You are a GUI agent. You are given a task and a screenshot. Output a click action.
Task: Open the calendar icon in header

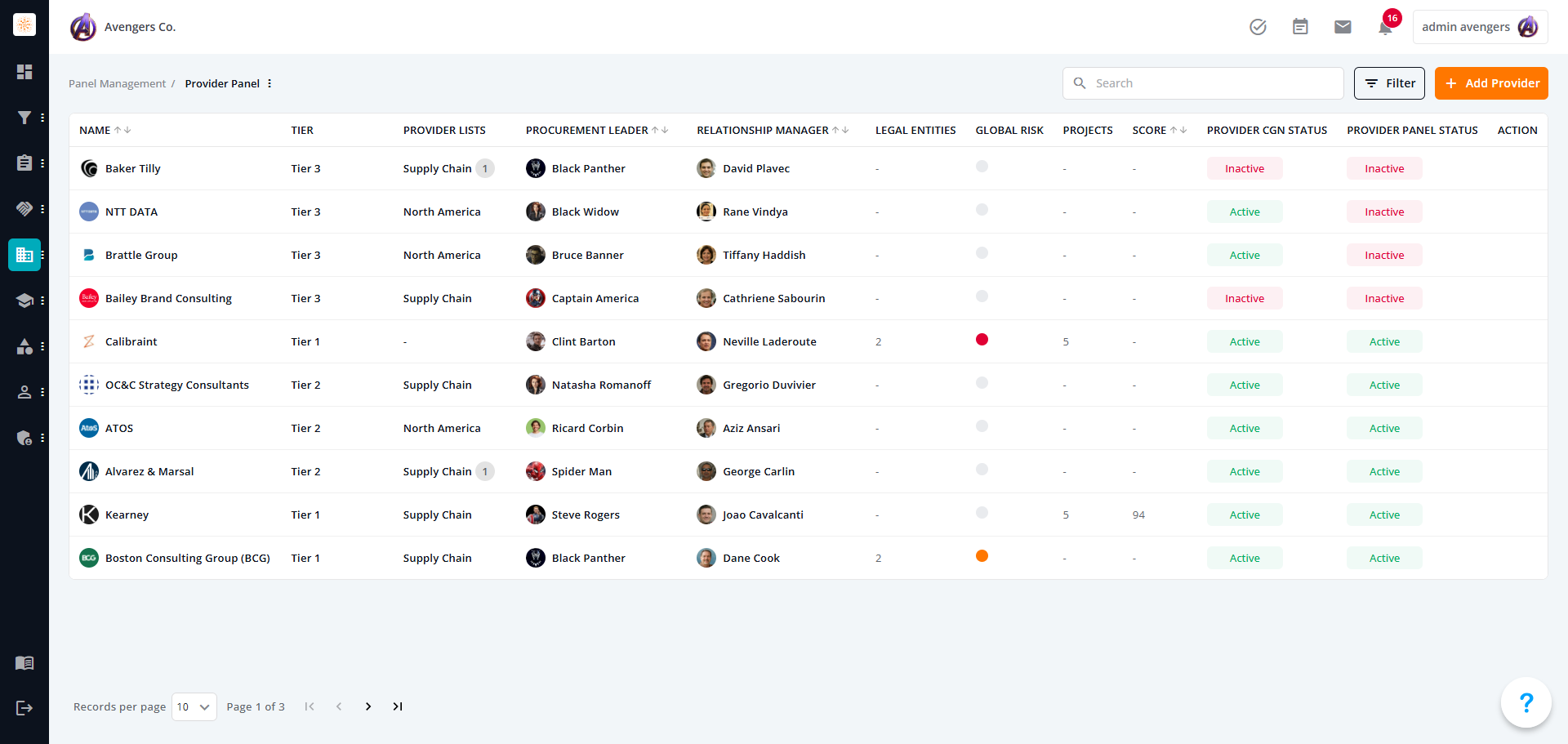pos(1300,27)
